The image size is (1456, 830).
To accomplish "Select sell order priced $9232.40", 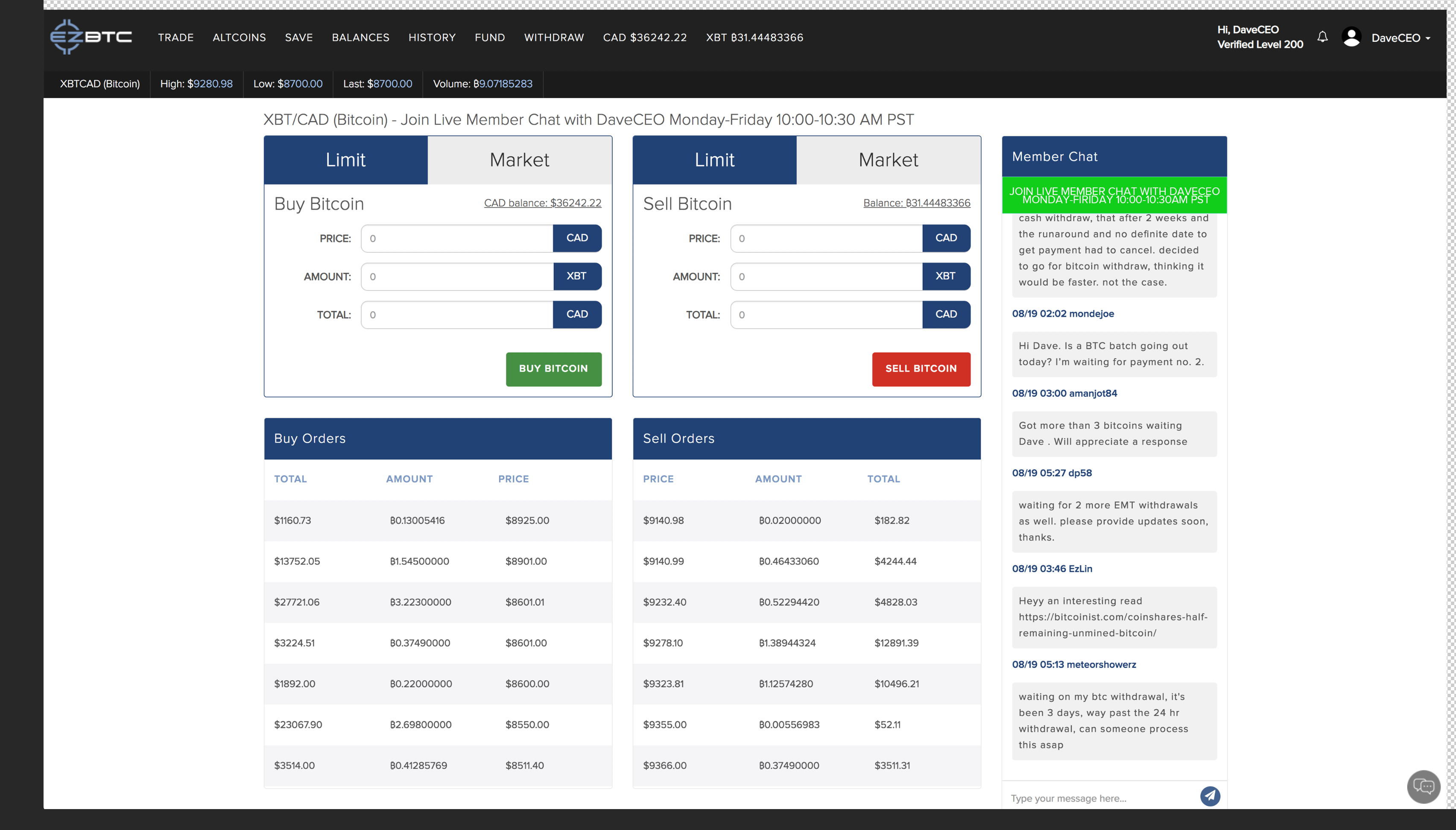I will pos(807,602).
